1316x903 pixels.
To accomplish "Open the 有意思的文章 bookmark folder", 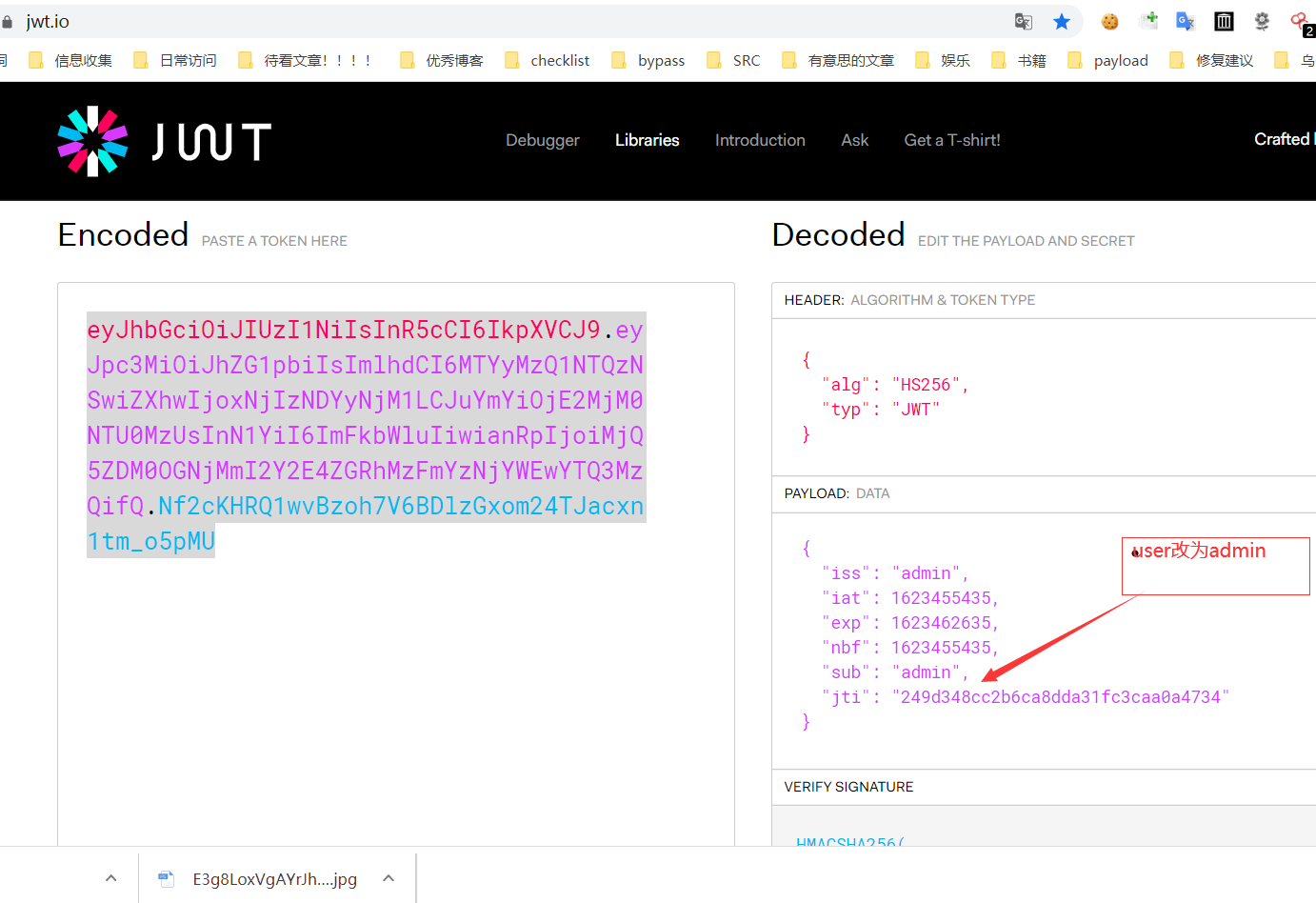I will pyautogui.click(x=838, y=60).
